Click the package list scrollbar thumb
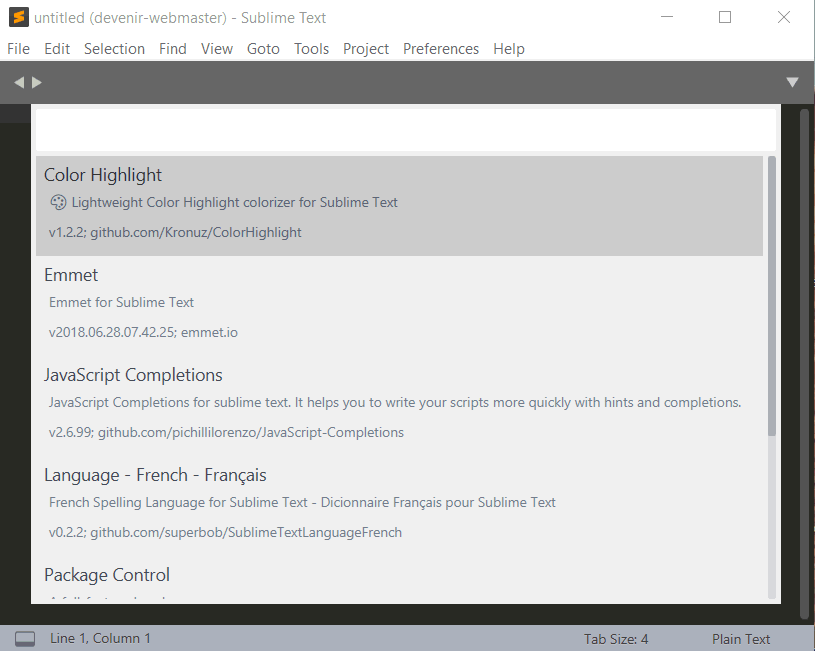This screenshot has width=815, height=652. click(x=772, y=296)
